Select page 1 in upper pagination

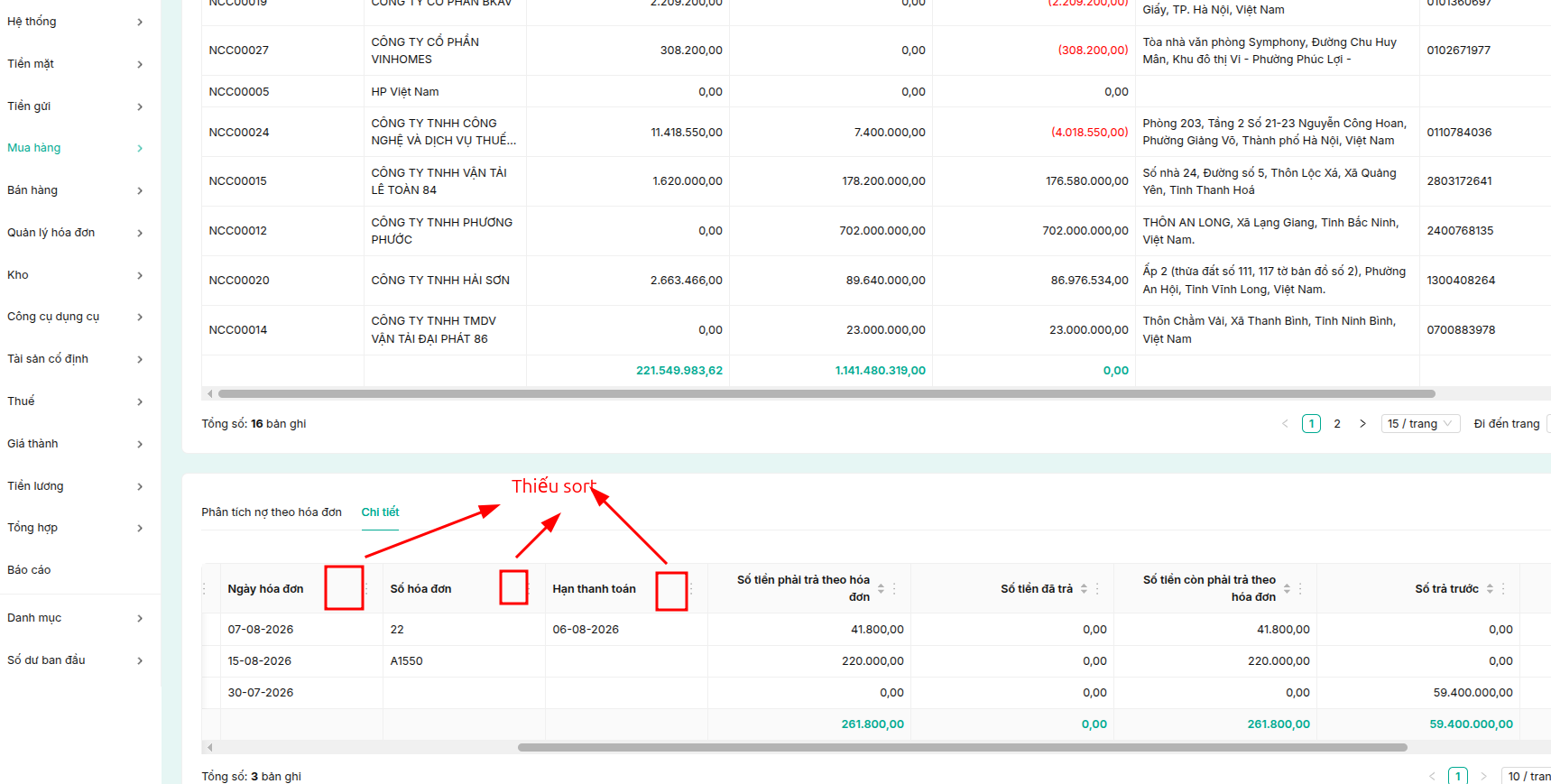pyautogui.click(x=1311, y=424)
